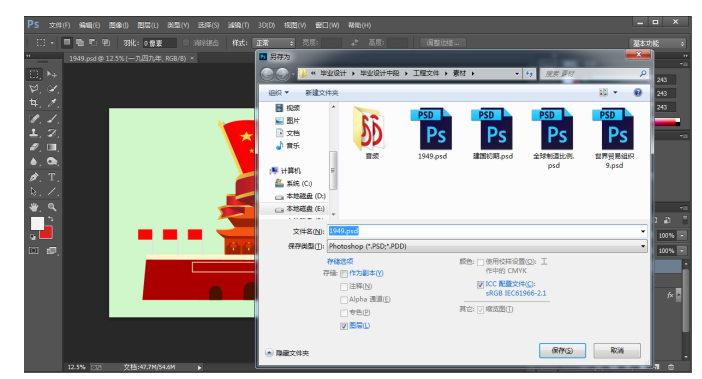Screen dimensions: 702x379
Task: Click the 保存(S) button
Action: pyautogui.click(x=562, y=350)
